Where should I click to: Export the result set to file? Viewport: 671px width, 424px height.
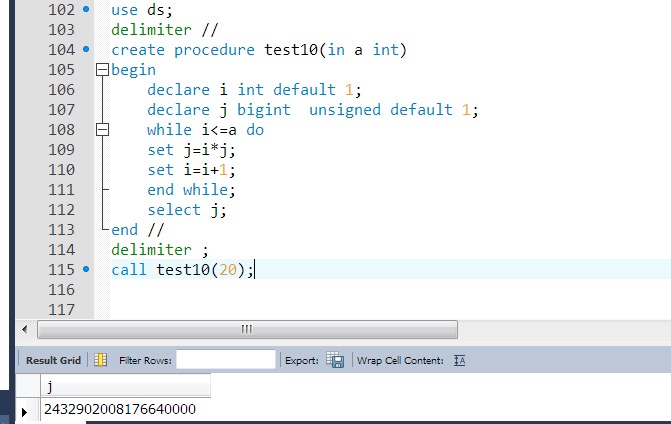tap(335, 360)
